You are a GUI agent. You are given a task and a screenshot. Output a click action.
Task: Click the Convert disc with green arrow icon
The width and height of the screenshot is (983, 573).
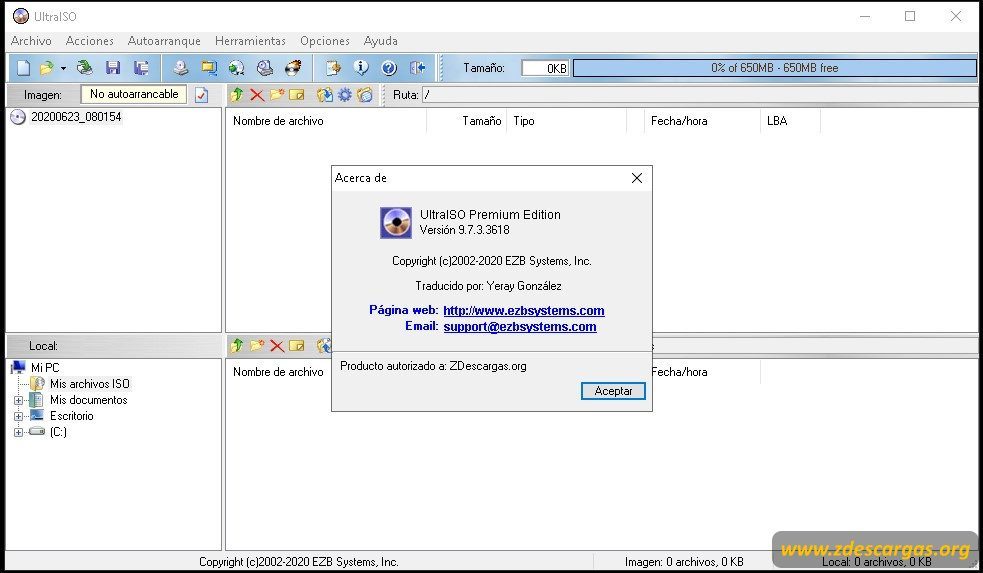[x=236, y=68]
